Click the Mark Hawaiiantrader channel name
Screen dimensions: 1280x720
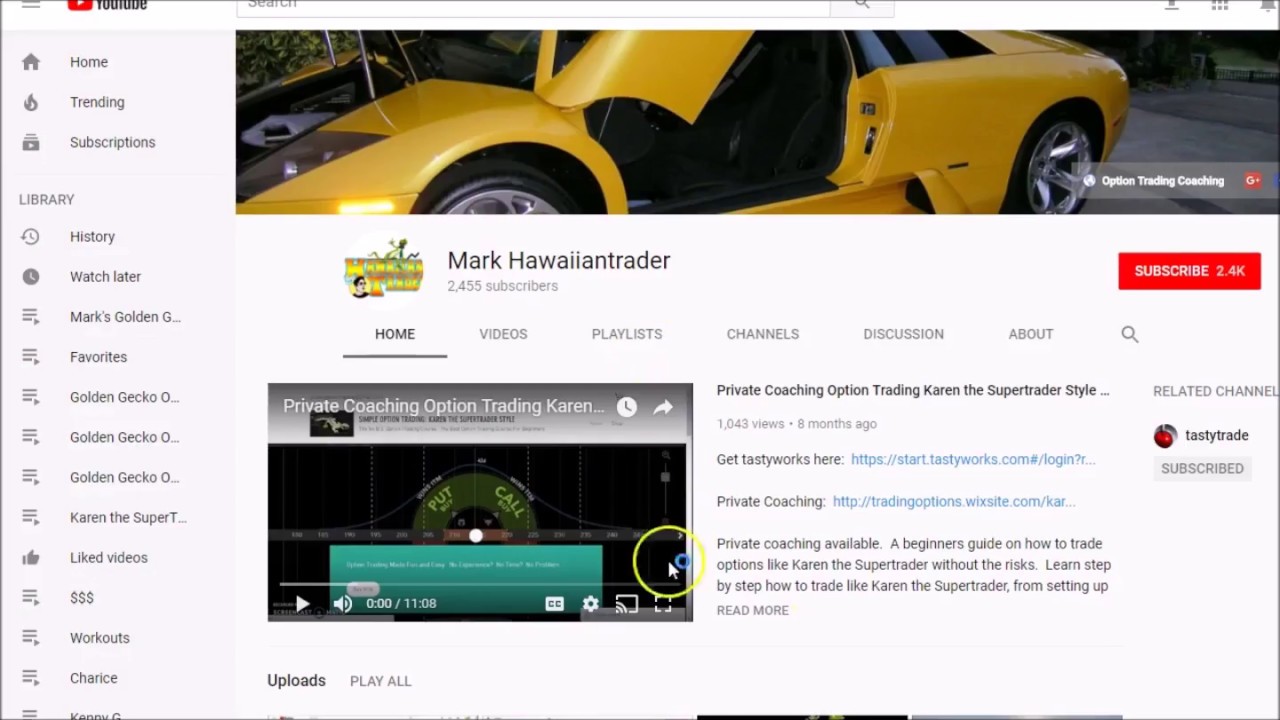(558, 260)
